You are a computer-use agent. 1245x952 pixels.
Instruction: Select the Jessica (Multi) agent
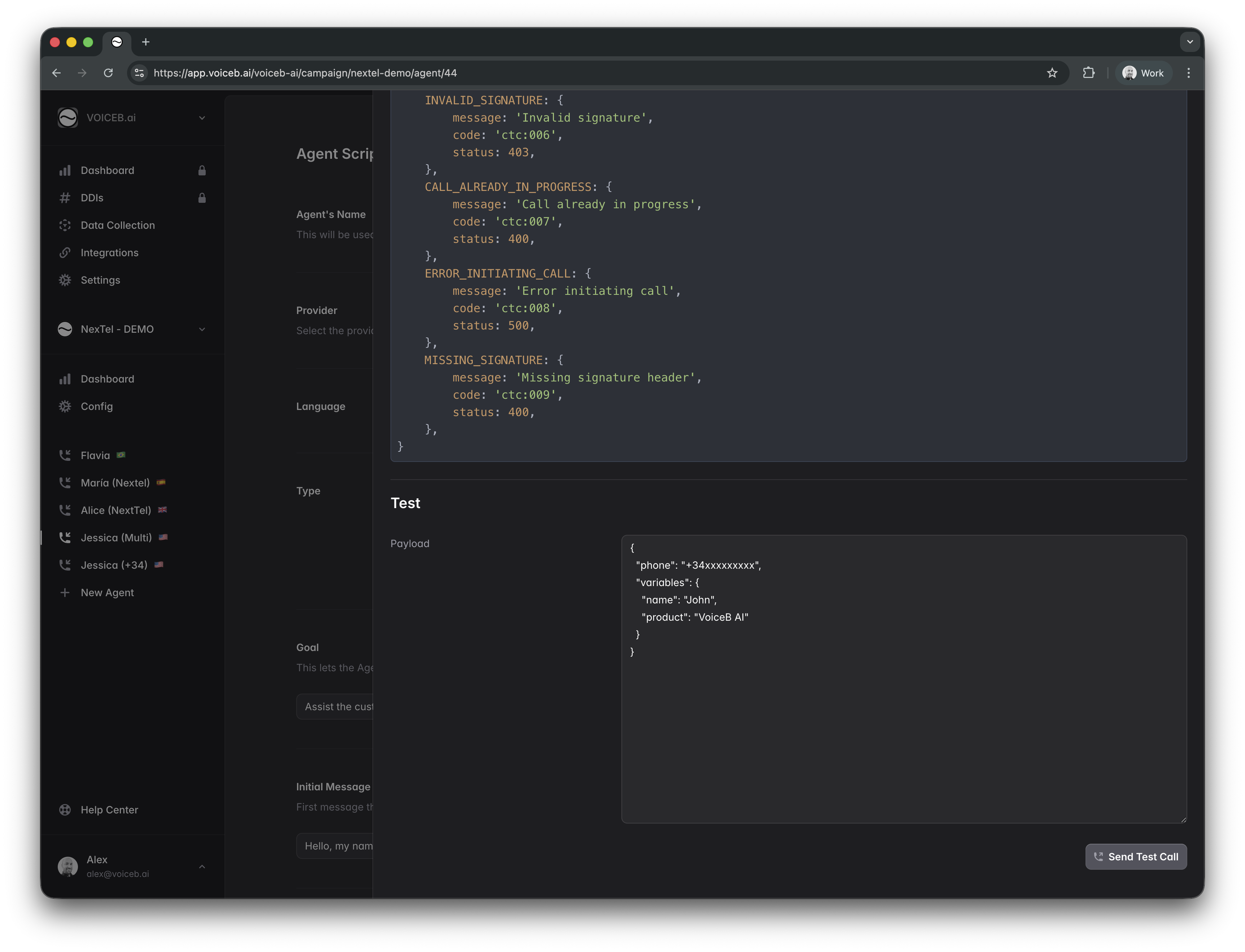(x=116, y=538)
